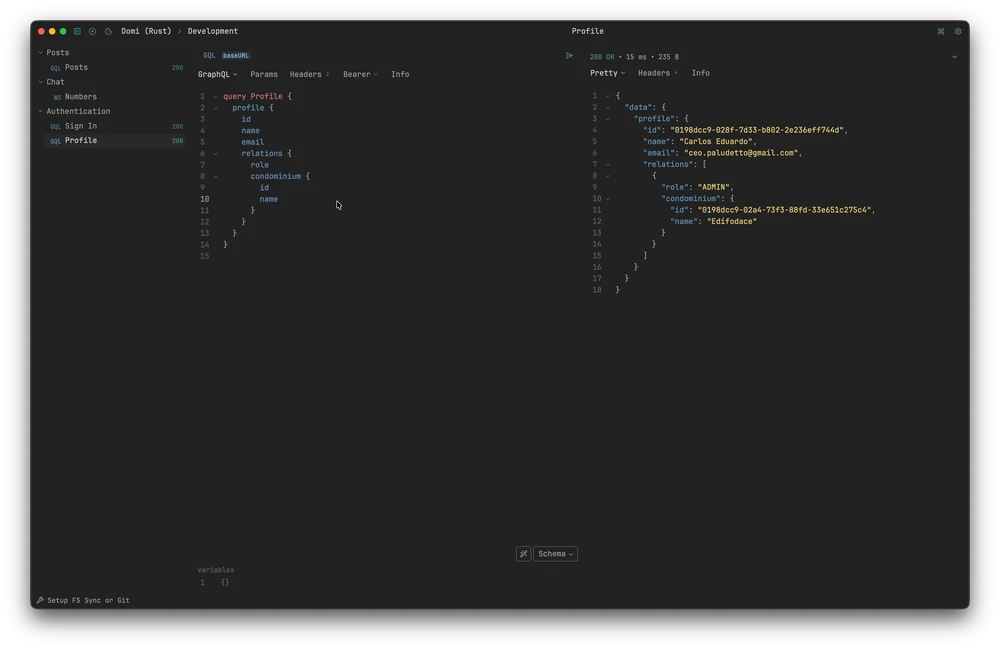Toggle the sidebar panel icon in title bar
The width and height of the screenshot is (1000, 649).
pos(77,31)
